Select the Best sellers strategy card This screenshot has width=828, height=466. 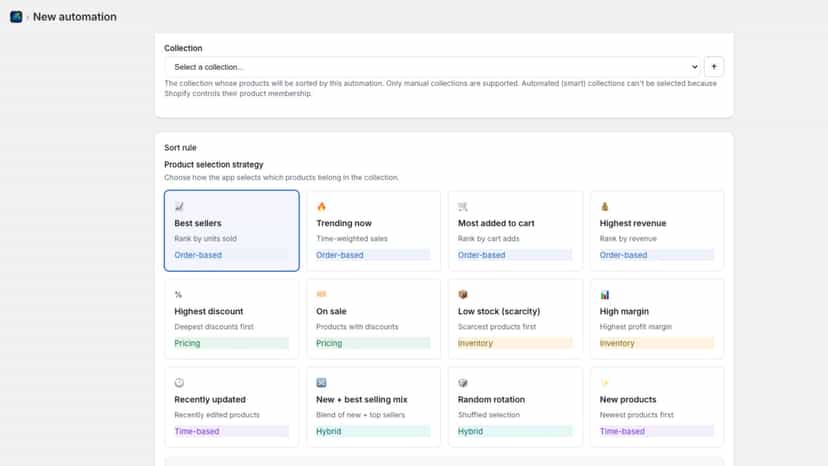(231, 231)
